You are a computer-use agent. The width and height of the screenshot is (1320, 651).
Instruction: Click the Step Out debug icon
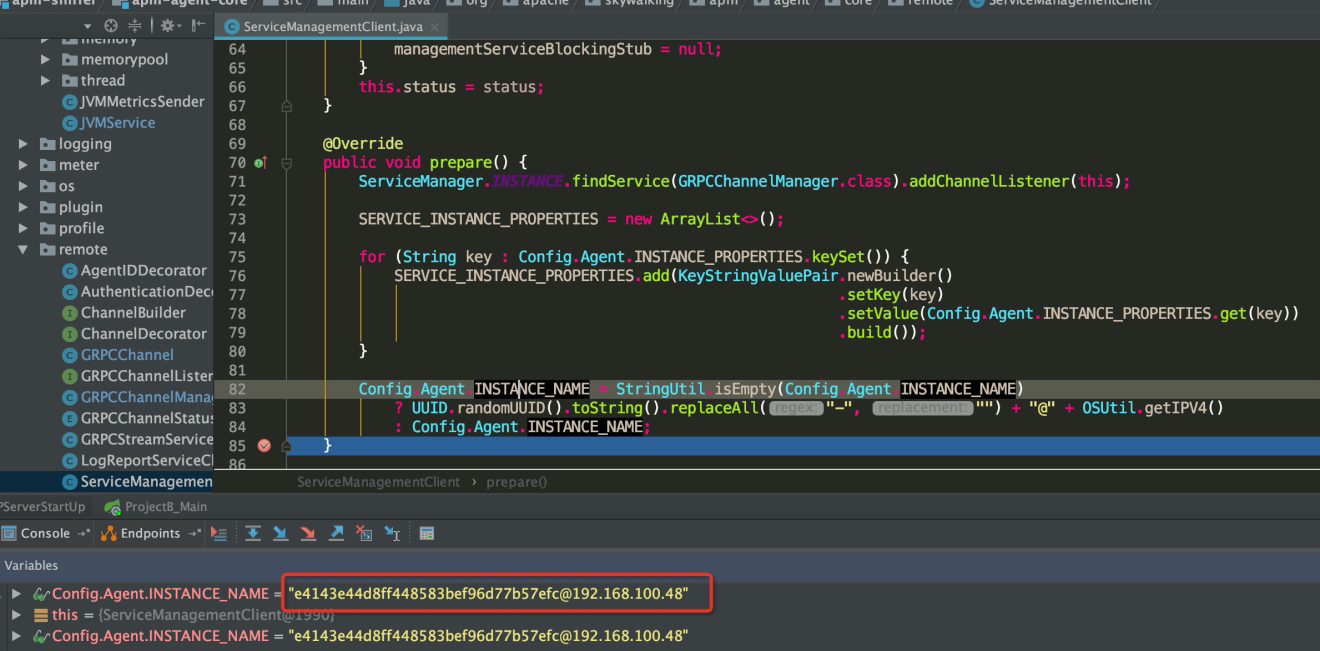click(337, 534)
